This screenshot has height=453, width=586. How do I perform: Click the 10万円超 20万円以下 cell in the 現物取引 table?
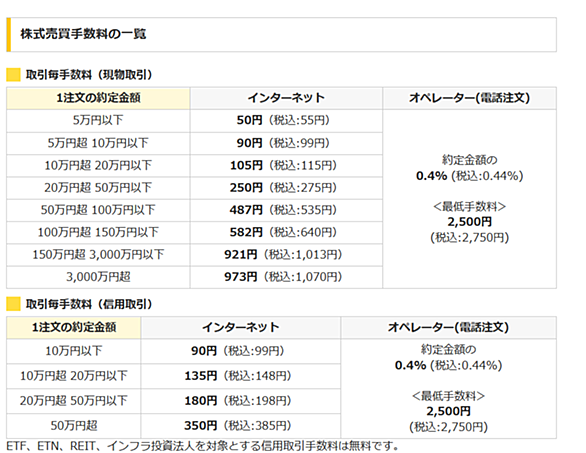click(98, 165)
